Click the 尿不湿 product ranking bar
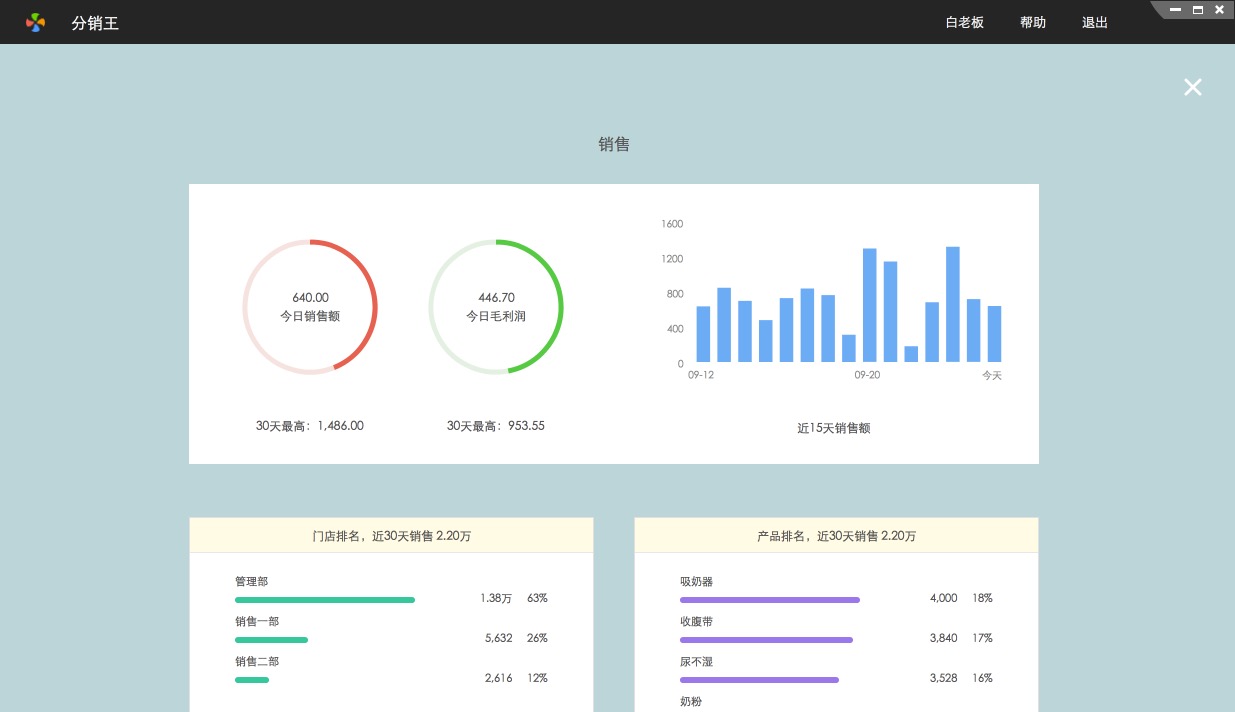 coord(759,680)
